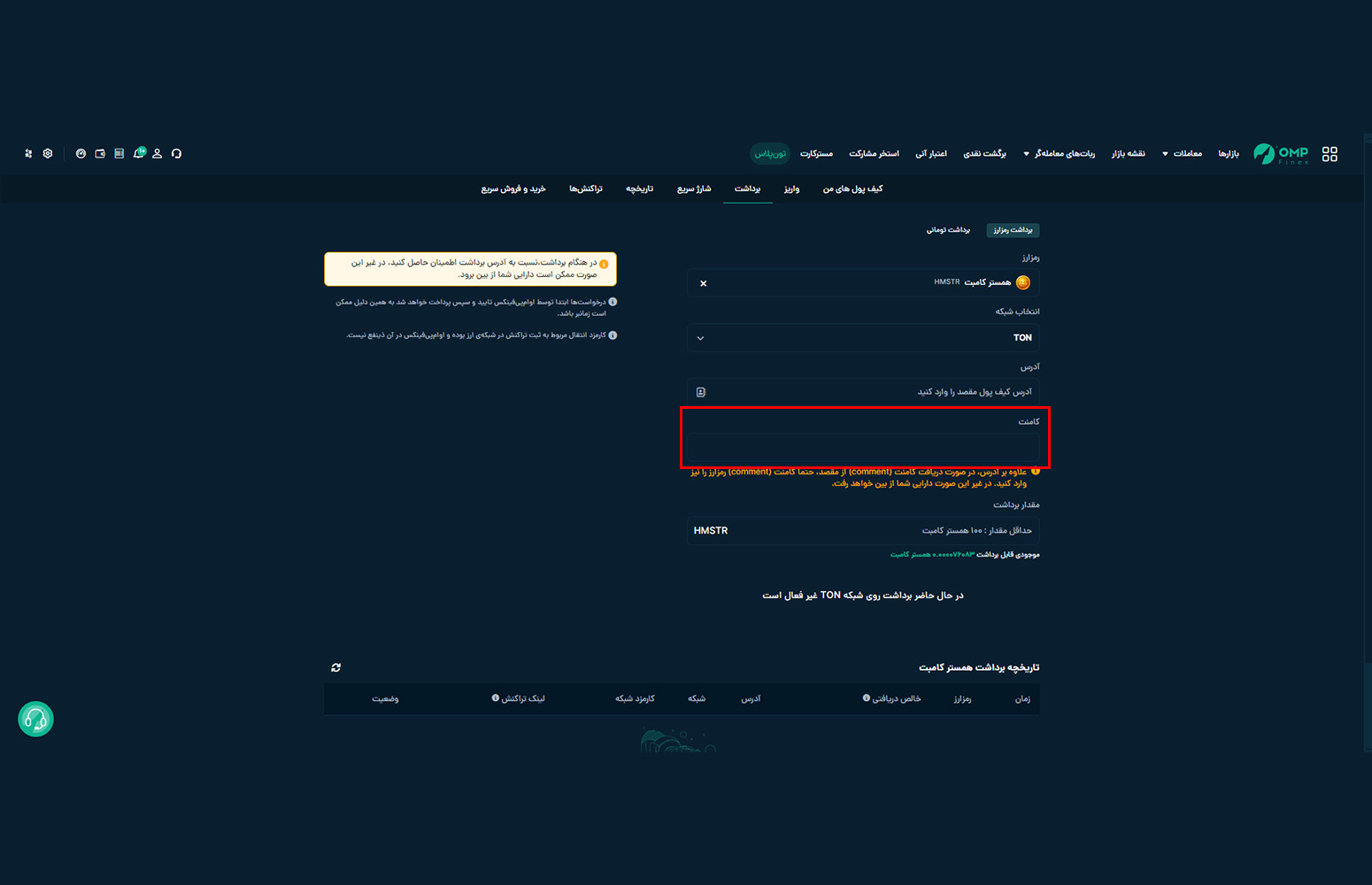Open the orders list icon in top bar

[x=119, y=154]
